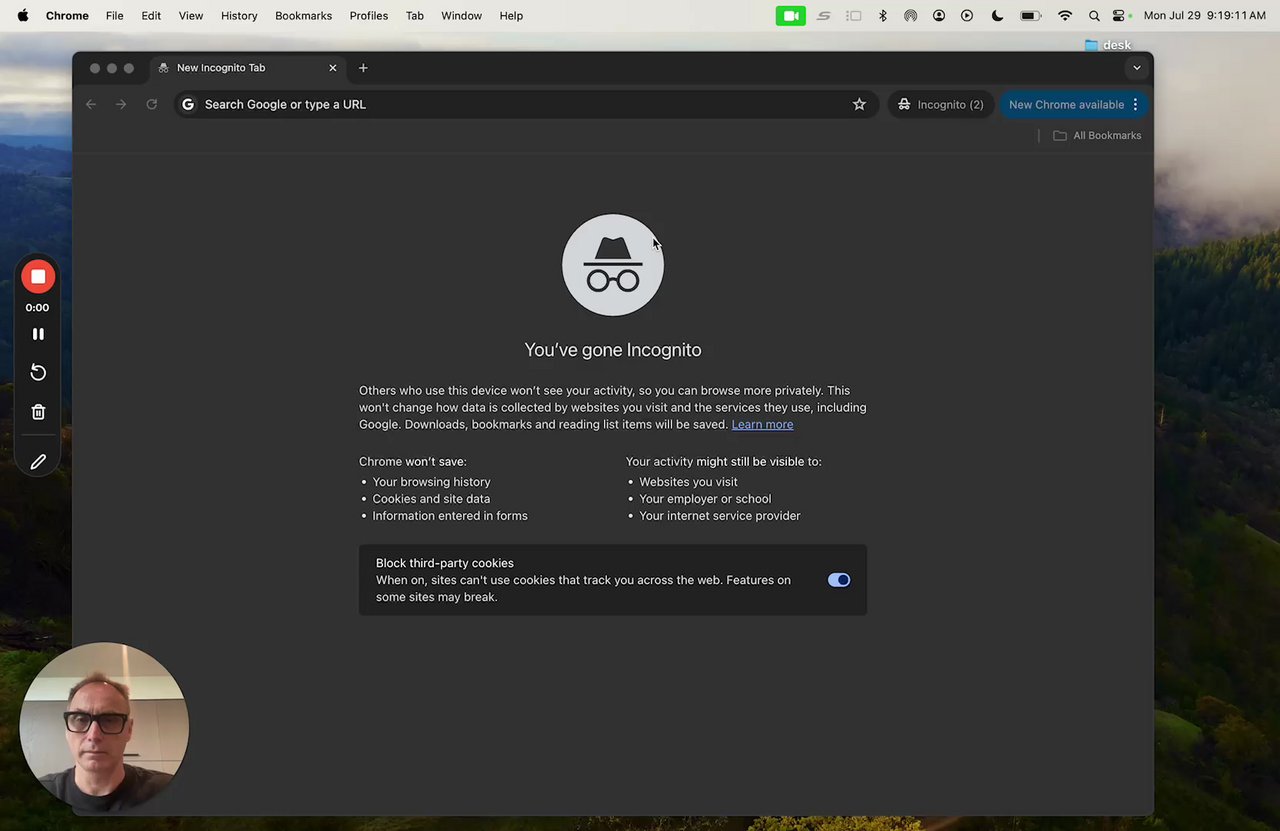
Task: Click the user account circle icon in menu bar
Action: tap(939, 15)
